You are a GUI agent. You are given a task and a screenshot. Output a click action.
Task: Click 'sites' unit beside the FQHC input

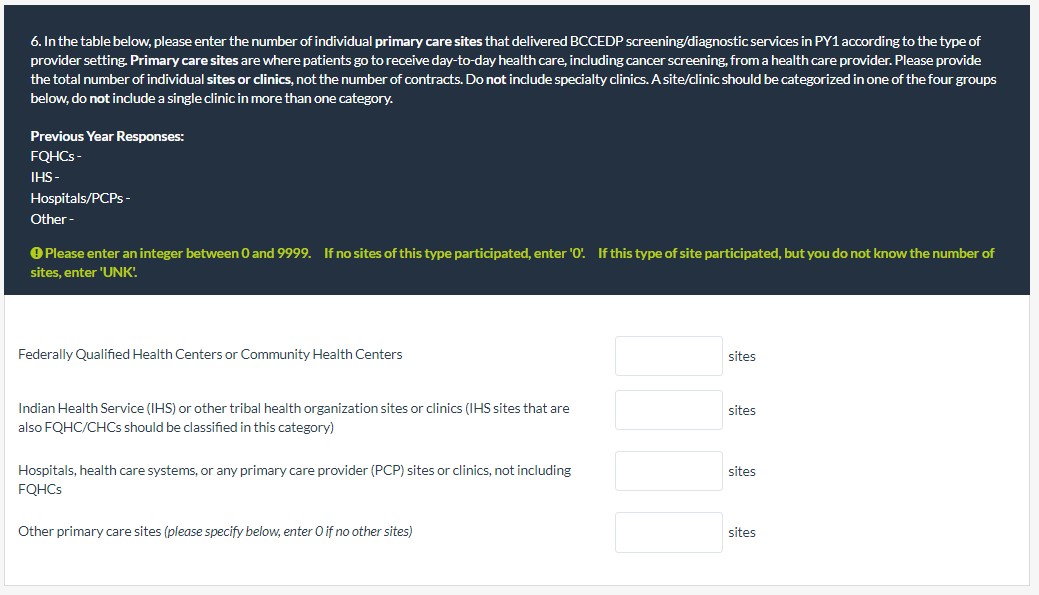click(742, 356)
